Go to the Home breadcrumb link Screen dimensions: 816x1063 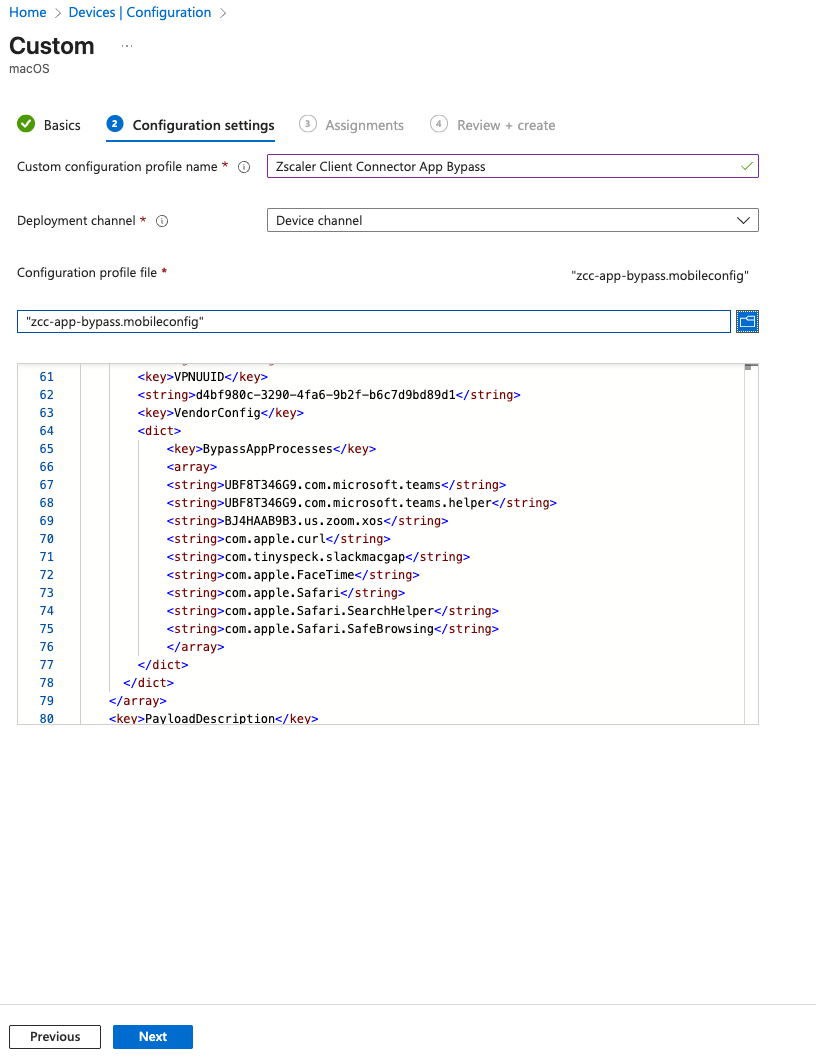[28, 12]
